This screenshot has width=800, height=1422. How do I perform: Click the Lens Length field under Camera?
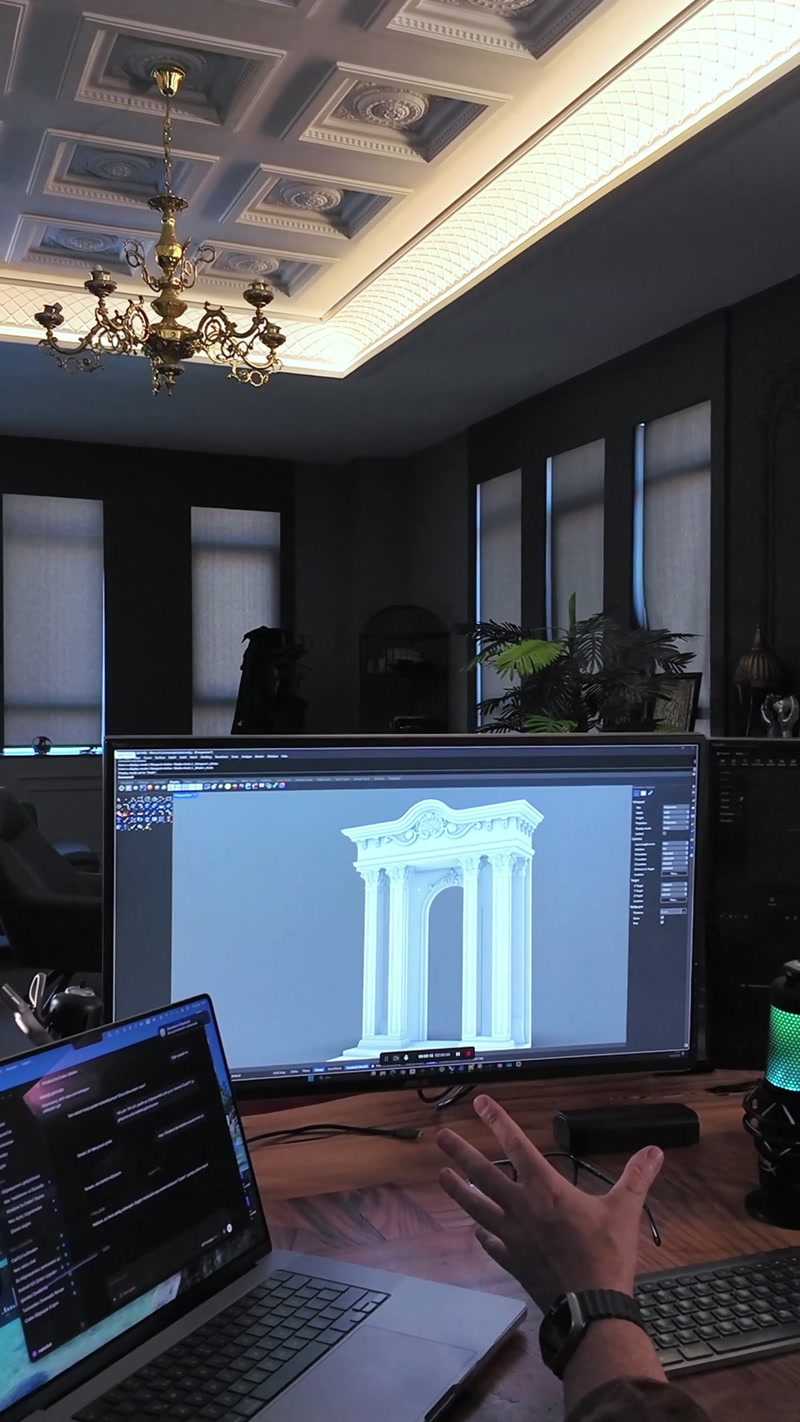(x=675, y=843)
